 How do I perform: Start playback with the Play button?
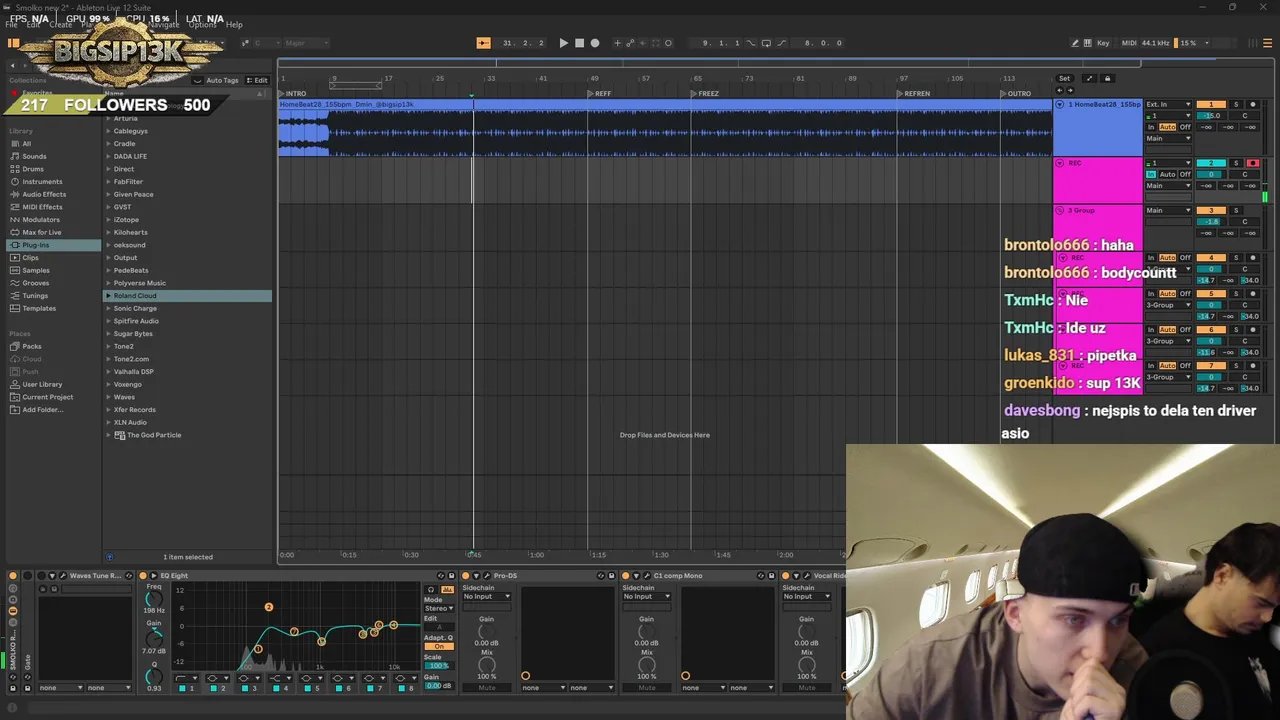(x=563, y=43)
